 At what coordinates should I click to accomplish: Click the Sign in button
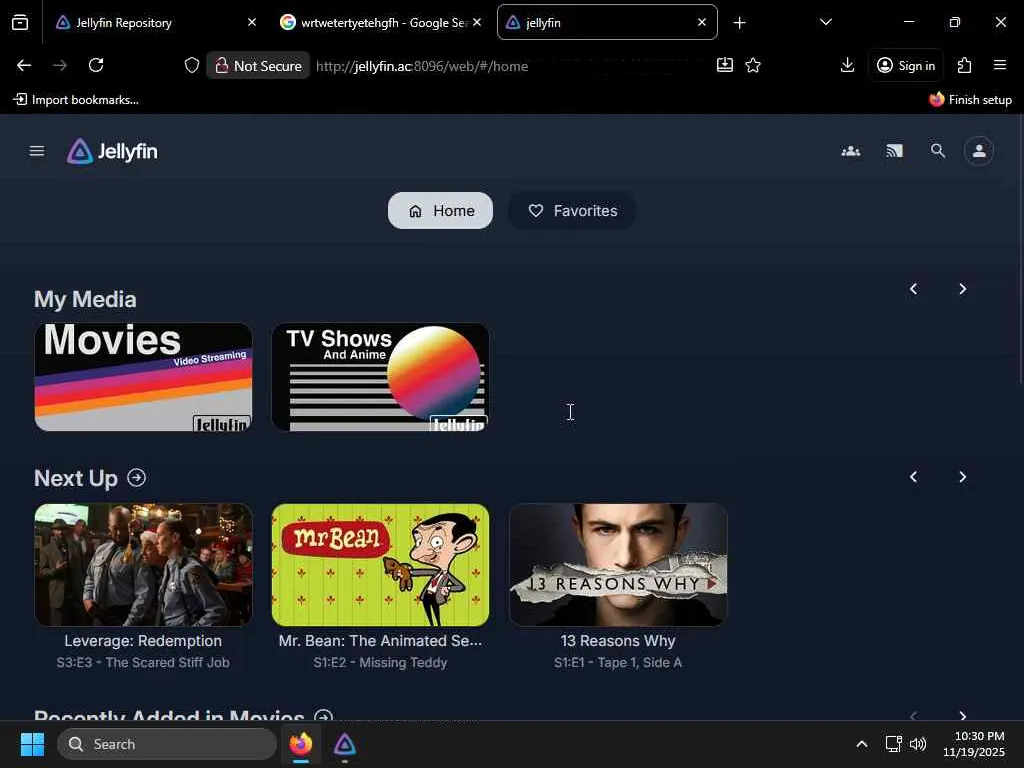tap(906, 65)
